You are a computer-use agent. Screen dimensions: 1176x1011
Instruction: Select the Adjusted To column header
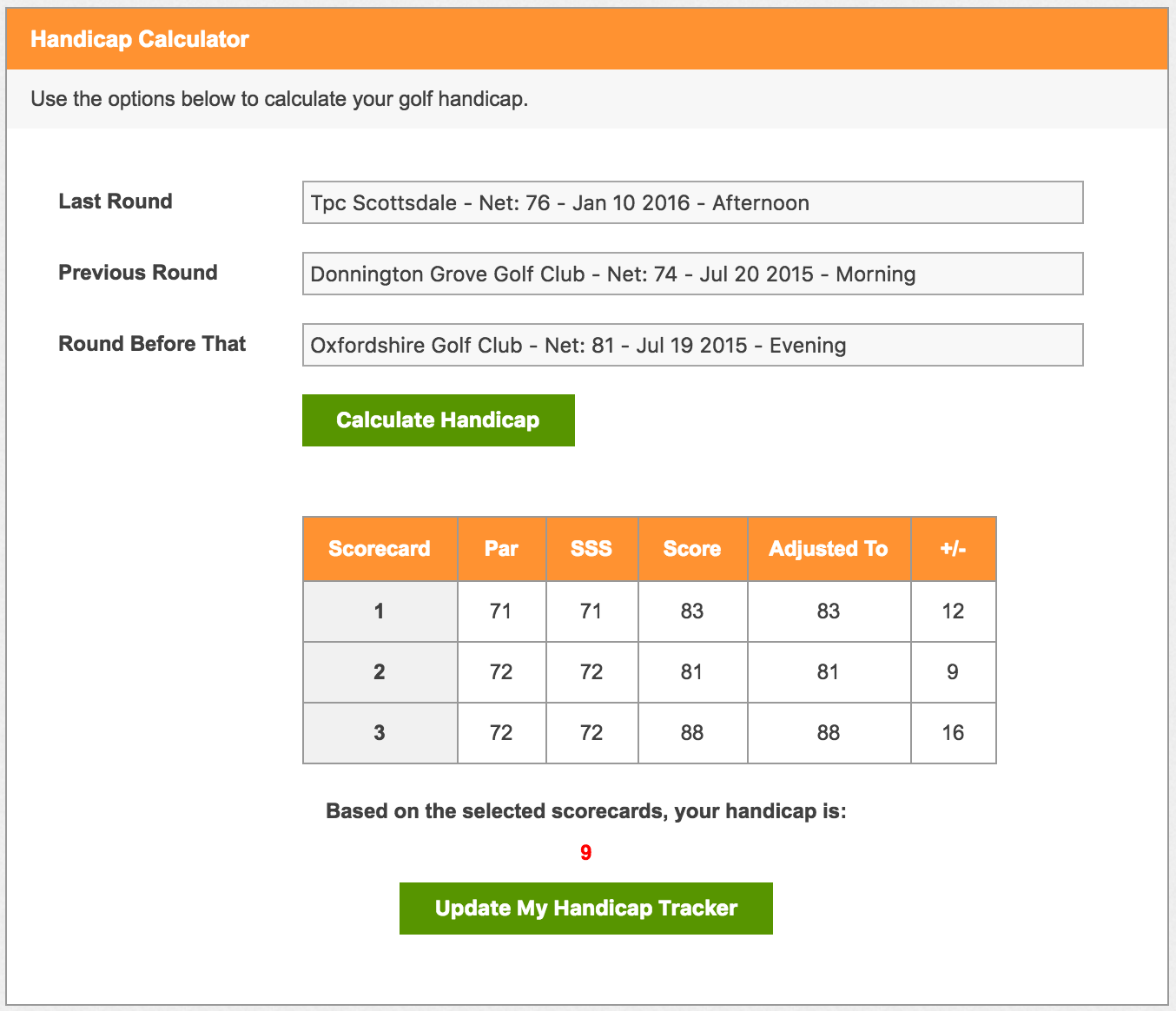(829, 549)
